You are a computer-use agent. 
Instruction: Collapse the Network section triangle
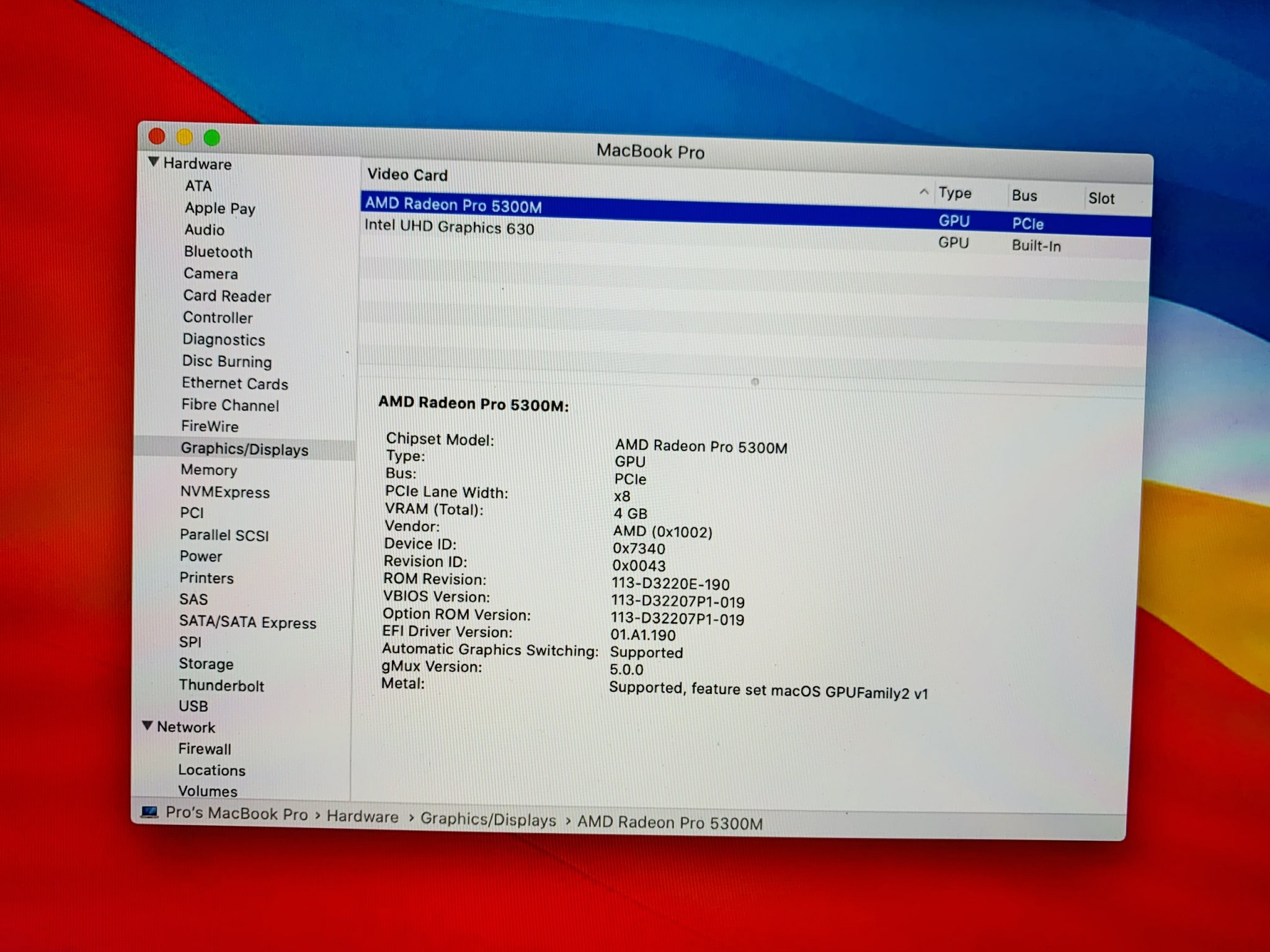[148, 726]
